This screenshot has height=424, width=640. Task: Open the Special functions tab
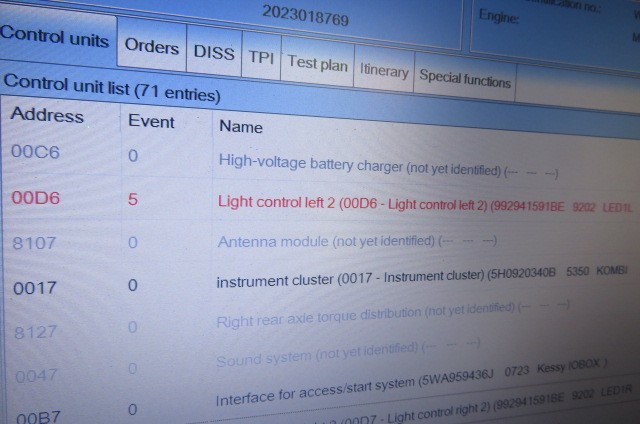465,77
